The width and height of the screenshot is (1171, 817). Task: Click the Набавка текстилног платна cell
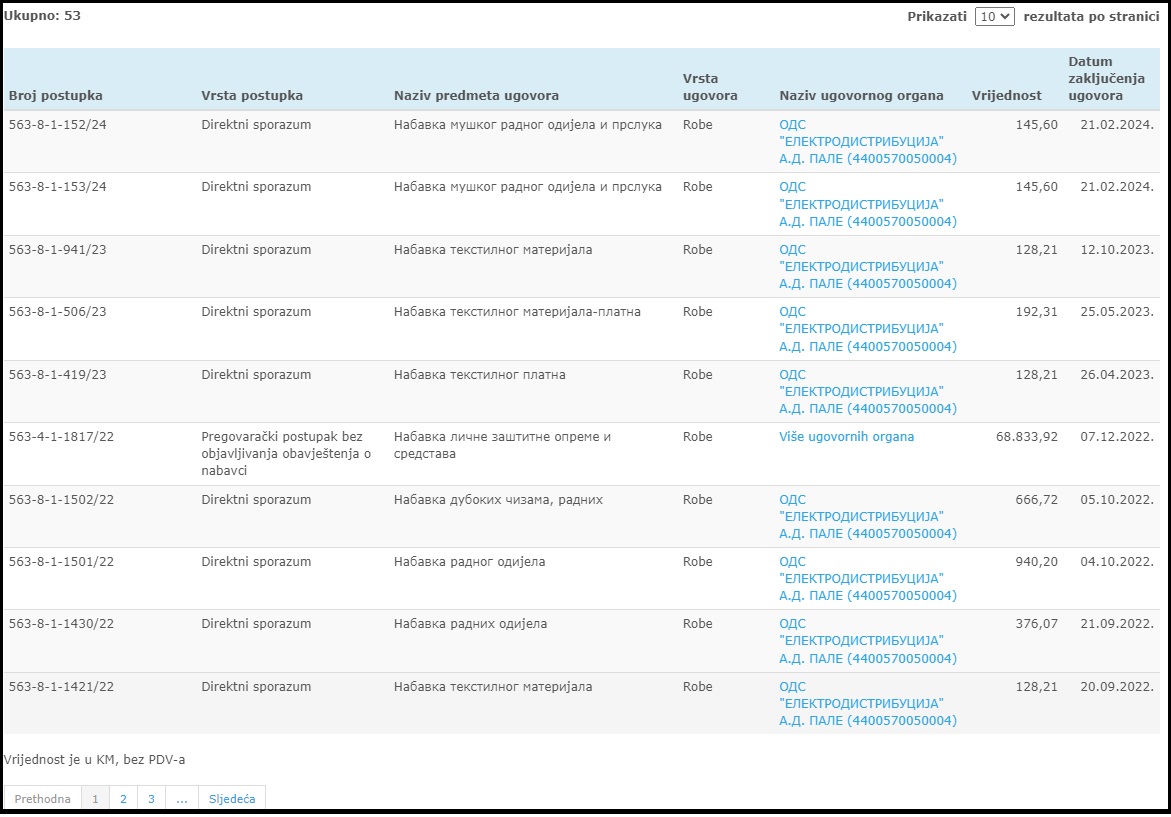(479, 374)
